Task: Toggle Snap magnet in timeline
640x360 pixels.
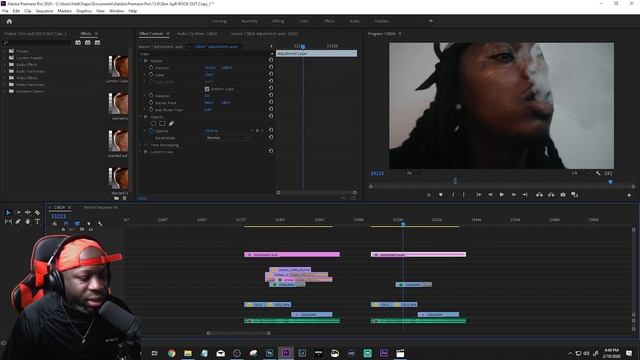Action: pyautogui.click(x=66, y=224)
